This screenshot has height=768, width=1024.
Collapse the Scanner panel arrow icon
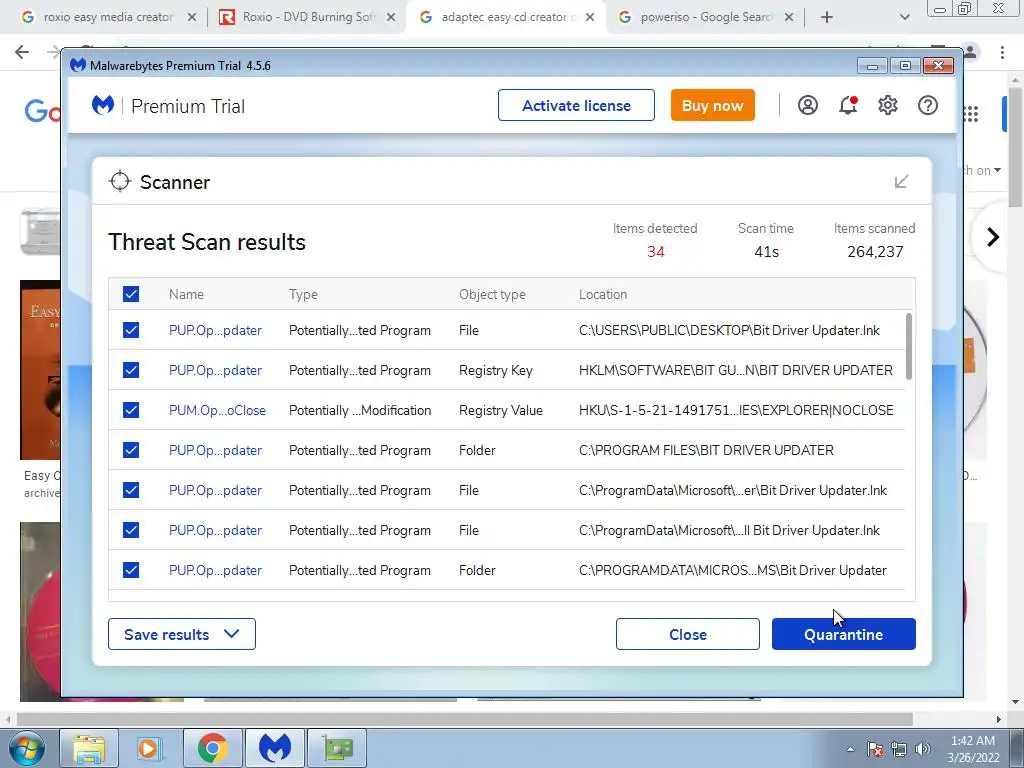coord(901,182)
